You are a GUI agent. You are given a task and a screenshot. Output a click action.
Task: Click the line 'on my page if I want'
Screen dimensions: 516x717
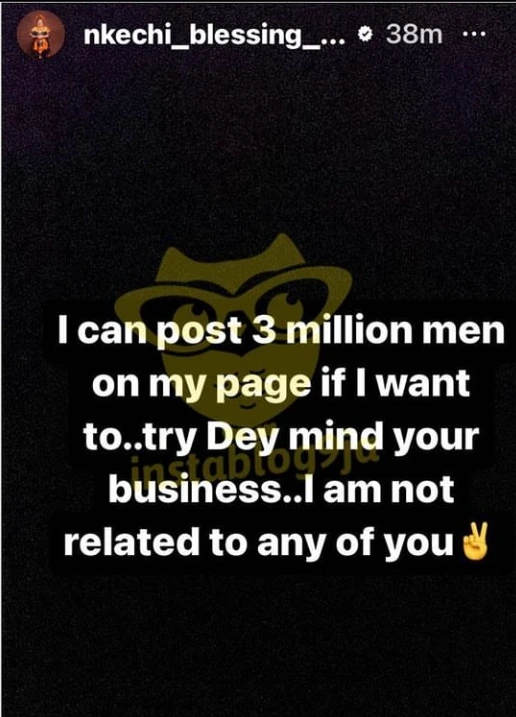(281, 385)
